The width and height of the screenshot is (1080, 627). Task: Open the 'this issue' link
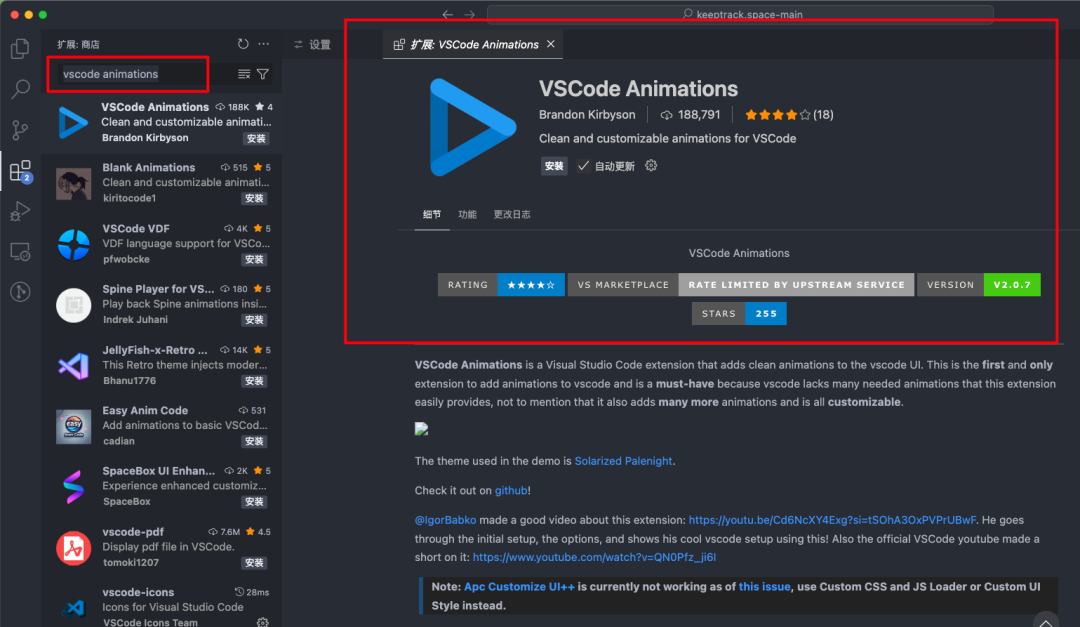765,587
